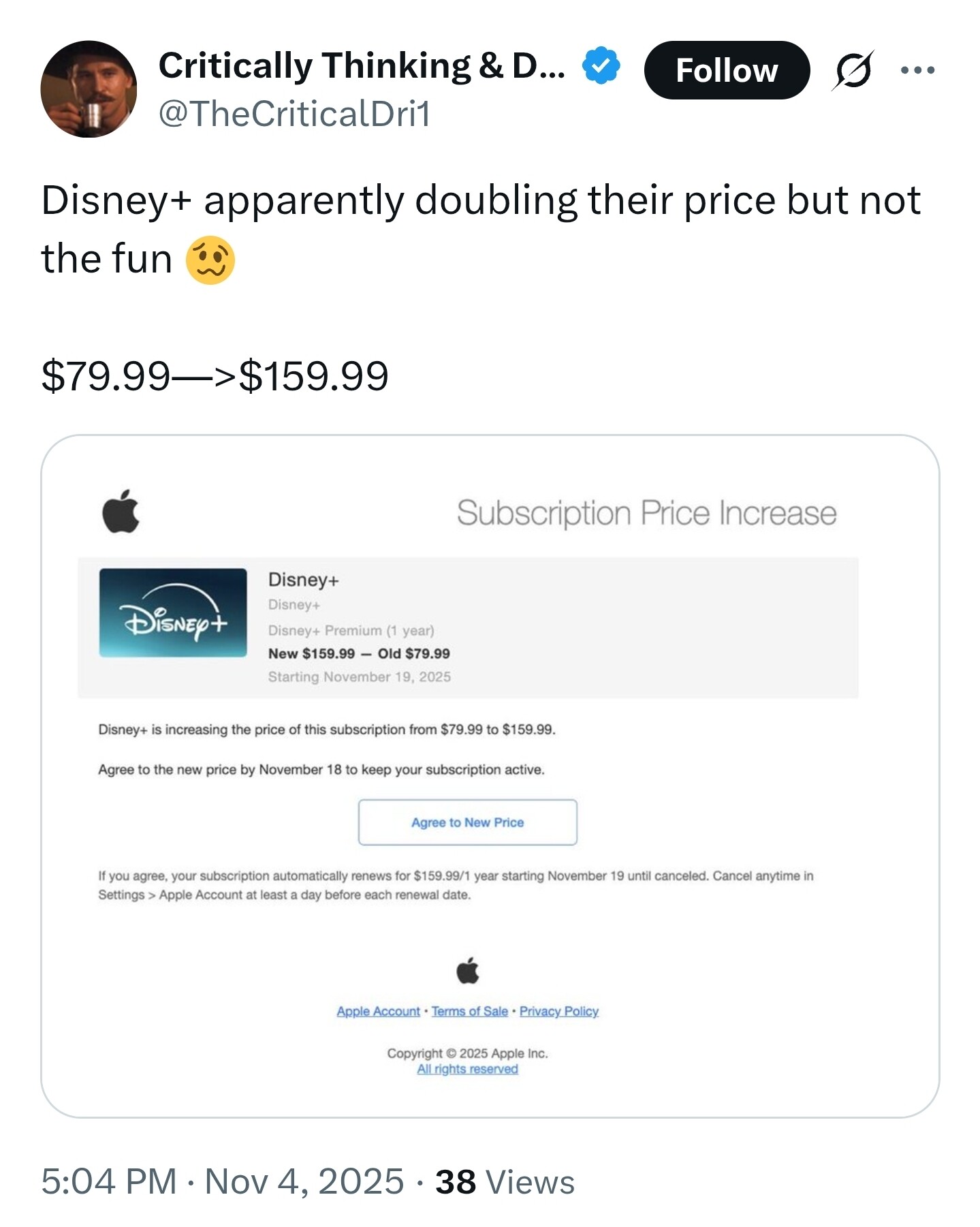Click the 5:04 PM Nov 4, 2025 timestamp
The width and height of the screenshot is (980, 1227).
222,1181
